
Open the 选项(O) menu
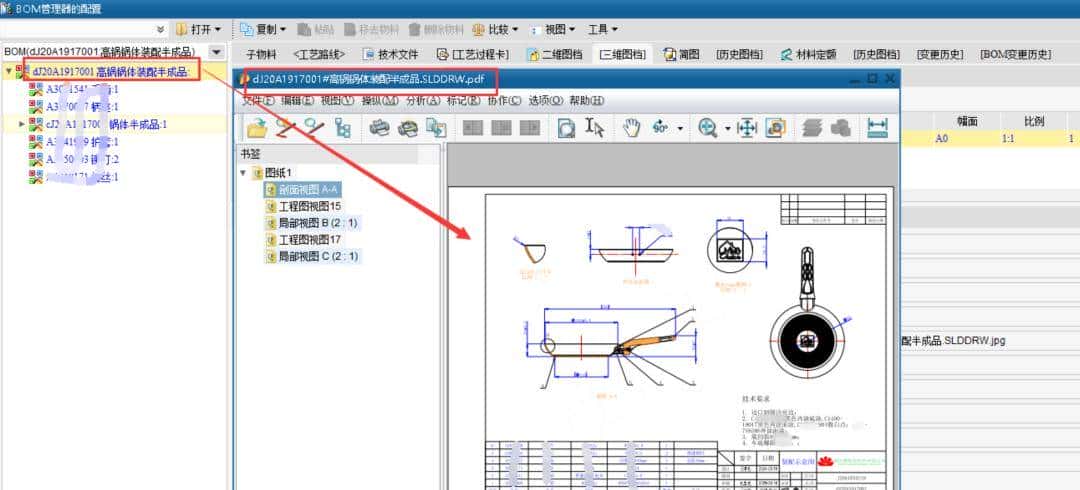pos(546,101)
